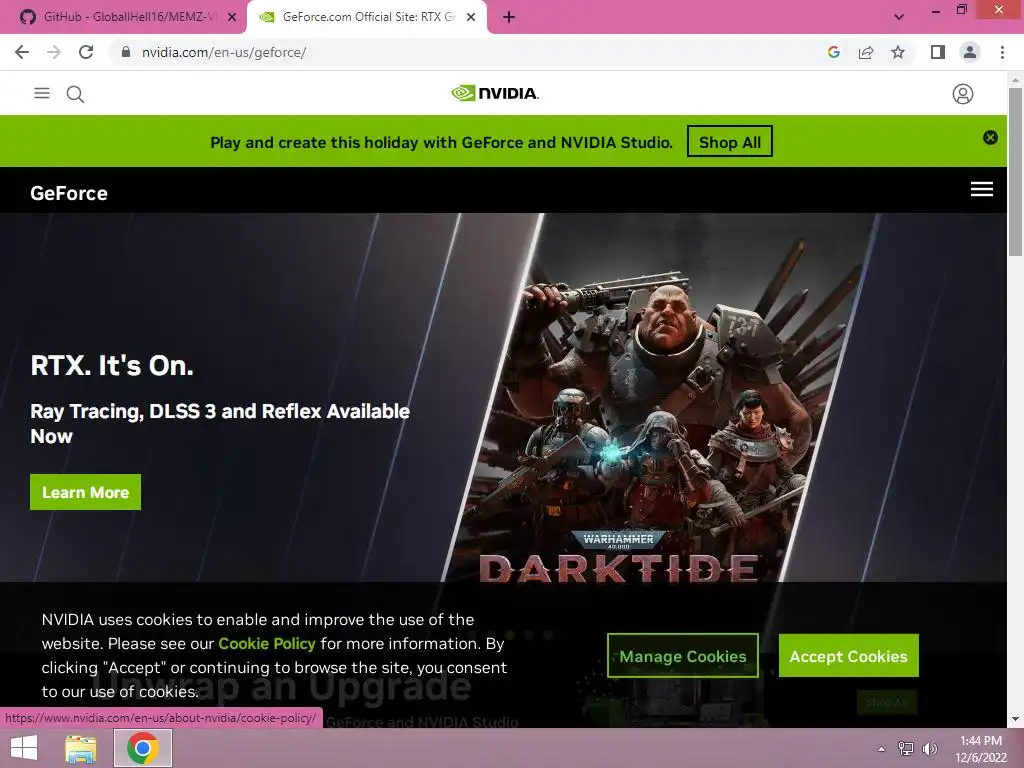Click the Learn More button
Screen dimensions: 1024x768
[x=86, y=492]
